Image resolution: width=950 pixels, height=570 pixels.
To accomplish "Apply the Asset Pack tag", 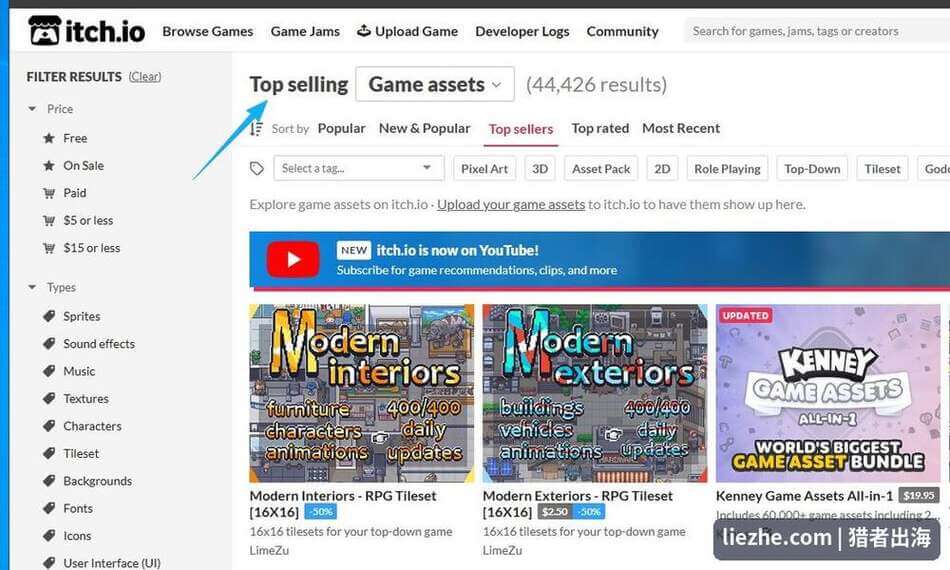I will click(601, 168).
